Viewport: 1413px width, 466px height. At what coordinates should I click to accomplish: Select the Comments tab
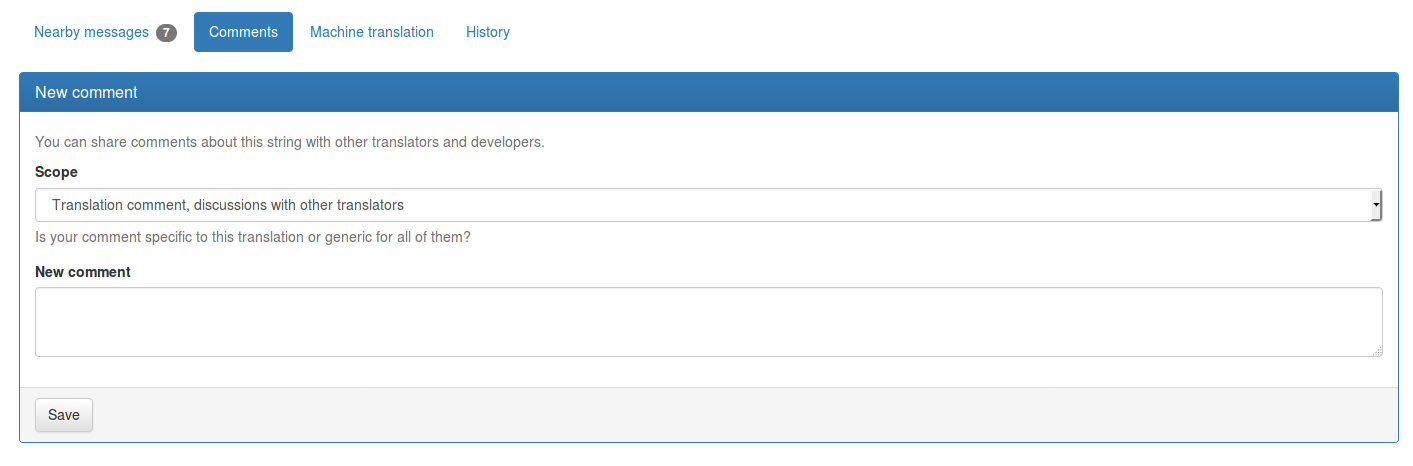pyautogui.click(x=243, y=32)
